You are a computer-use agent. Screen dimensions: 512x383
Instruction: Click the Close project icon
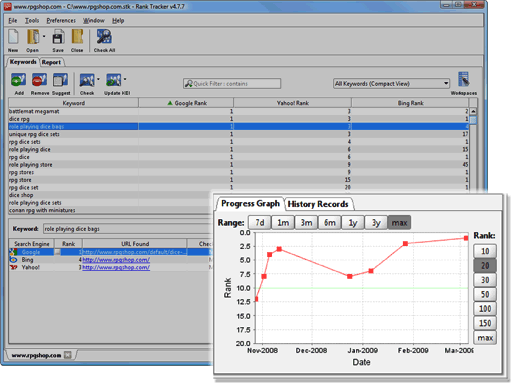point(77,37)
